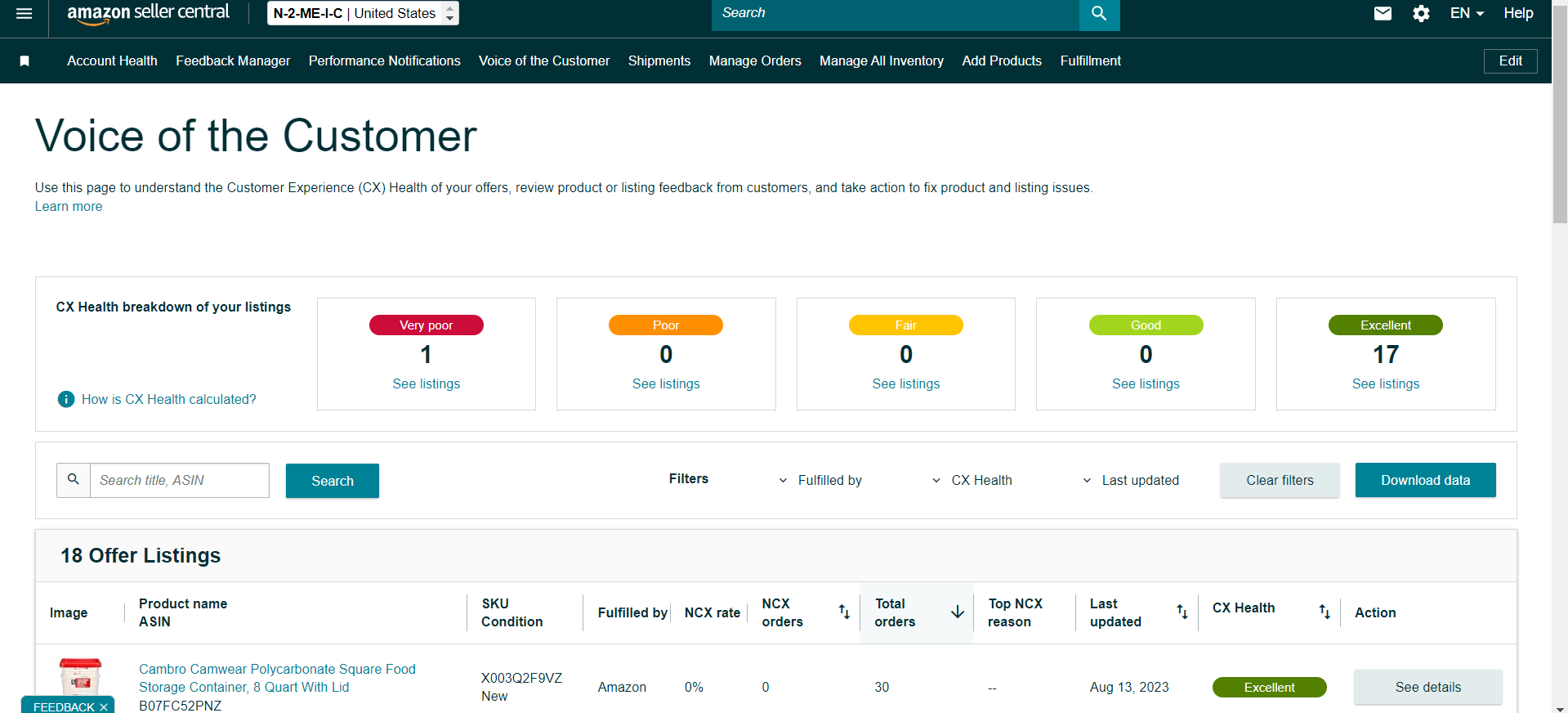Click the magnifier icon beside title search
The height and width of the screenshot is (713, 1568).
[x=74, y=480]
